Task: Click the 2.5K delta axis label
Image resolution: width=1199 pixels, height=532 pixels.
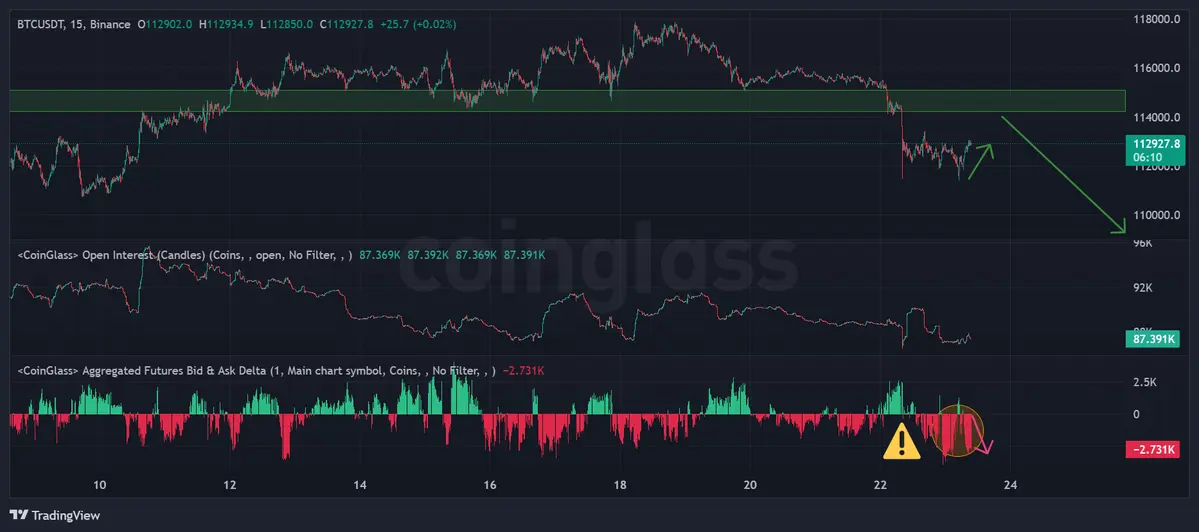Action: tap(1145, 381)
